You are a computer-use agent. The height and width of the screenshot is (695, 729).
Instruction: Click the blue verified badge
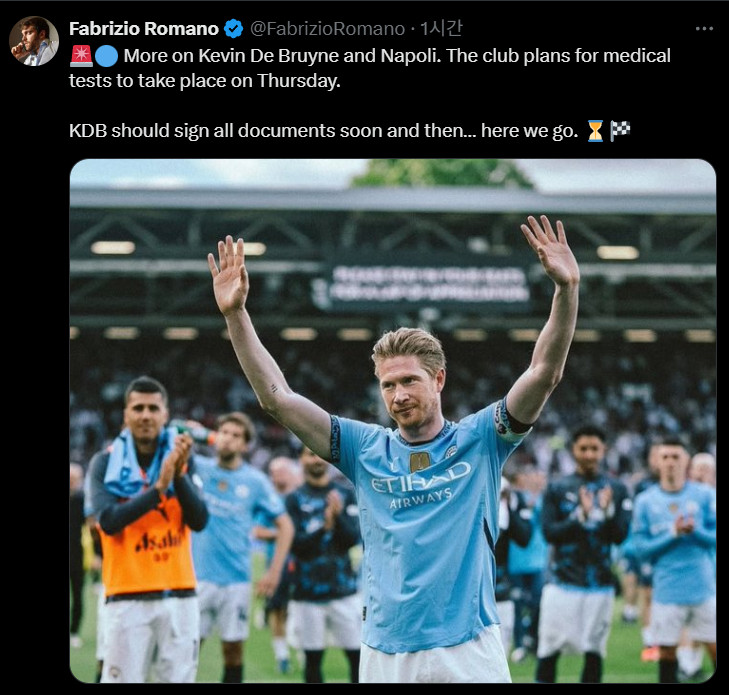(x=233, y=29)
